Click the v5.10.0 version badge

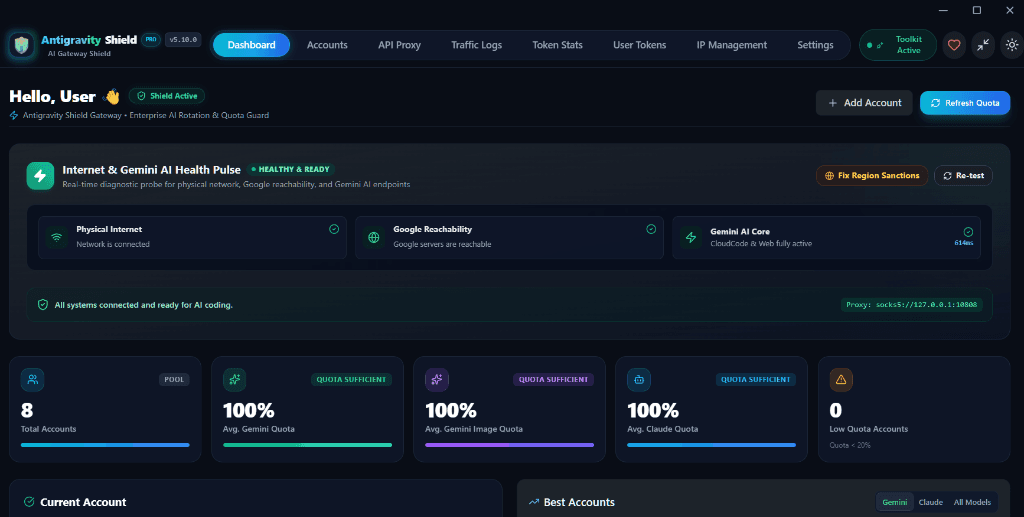183,40
